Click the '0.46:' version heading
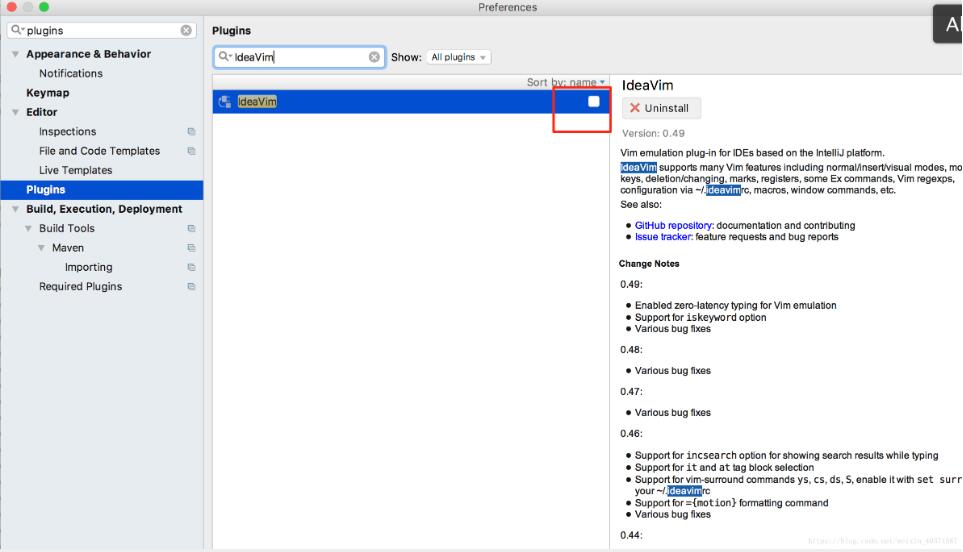This screenshot has height=552, width=963. (631, 433)
